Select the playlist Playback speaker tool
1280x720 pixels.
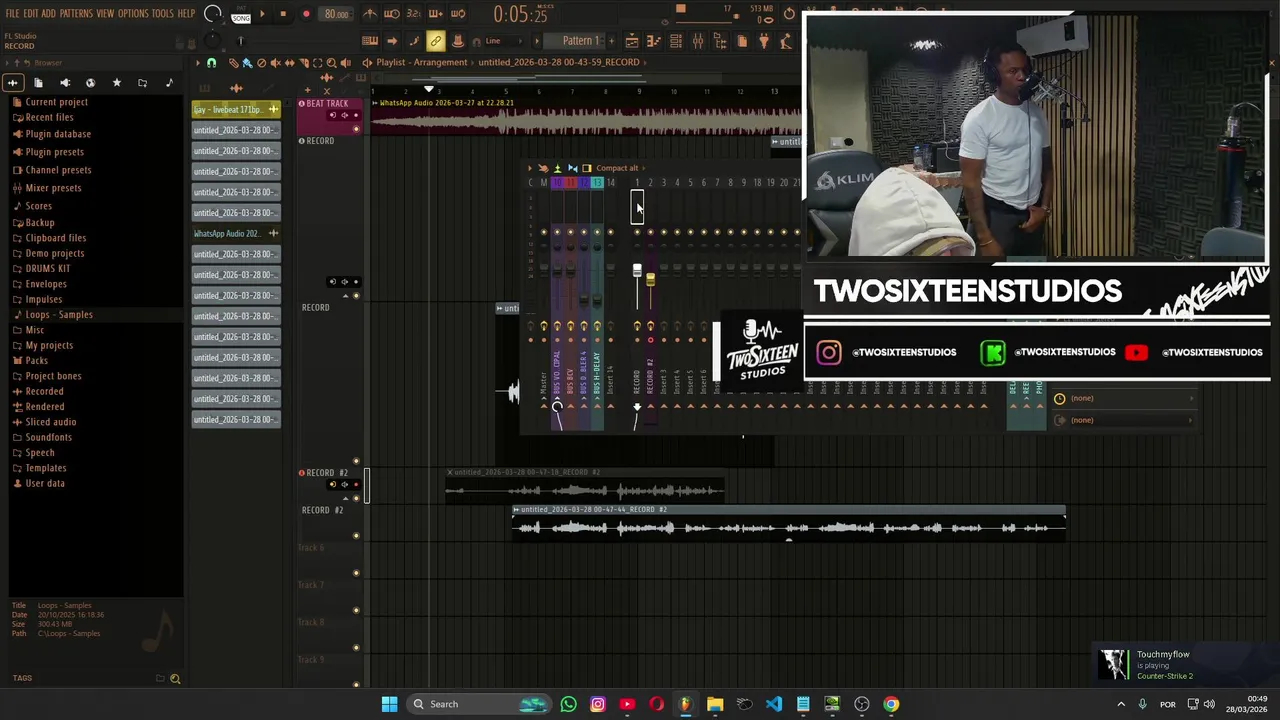(x=345, y=63)
